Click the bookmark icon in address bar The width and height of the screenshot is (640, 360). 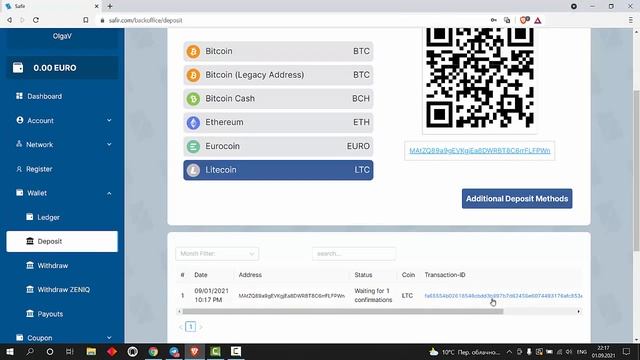coord(86,20)
